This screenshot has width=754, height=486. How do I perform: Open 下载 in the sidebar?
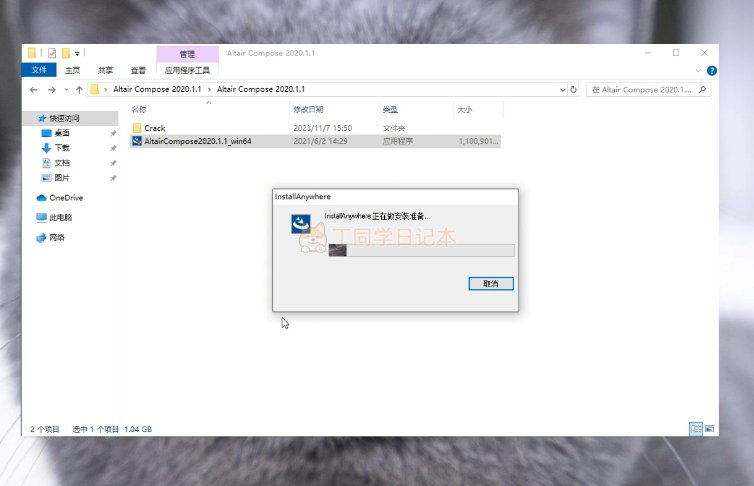pos(62,148)
